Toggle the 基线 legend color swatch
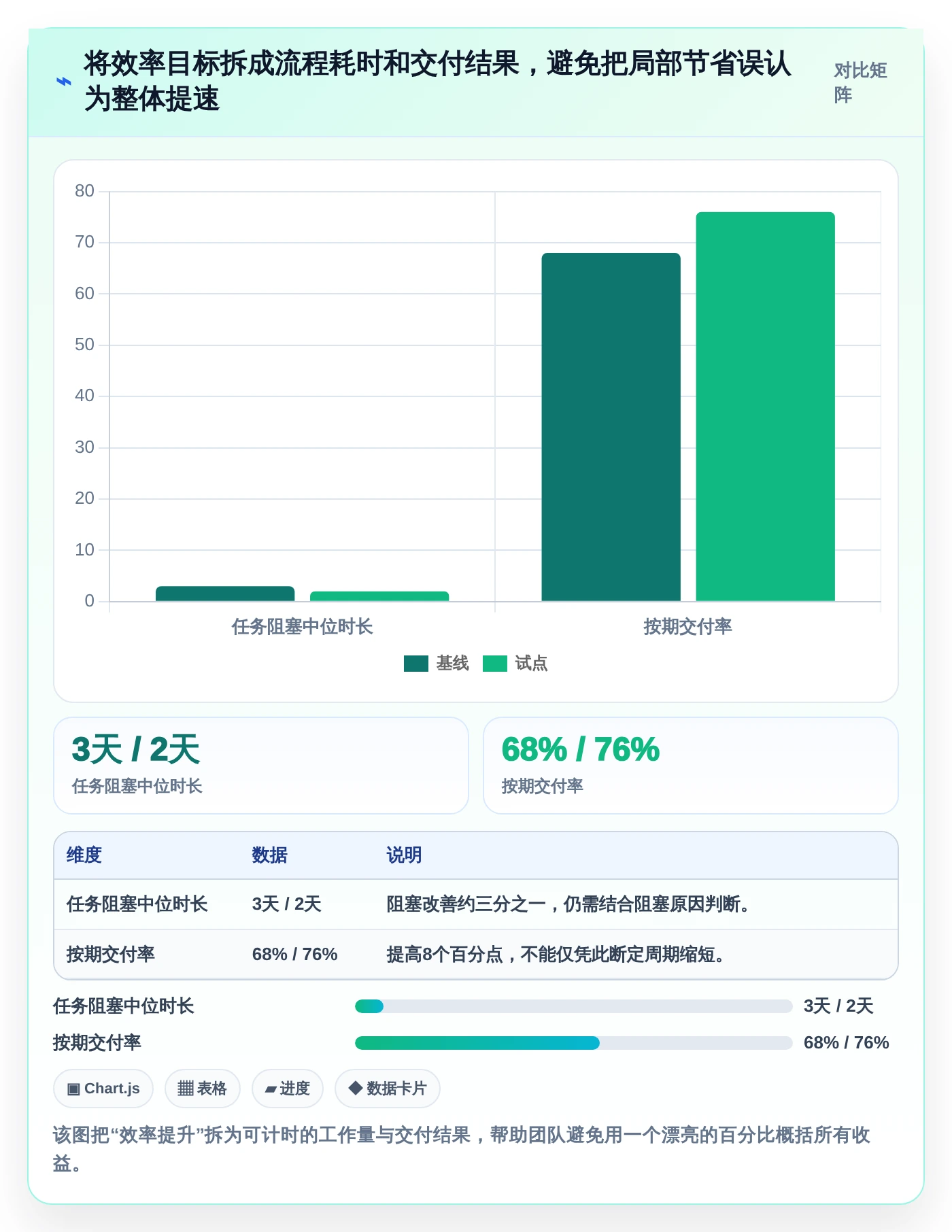Viewport: 952px width, 1232px height. pos(415,664)
